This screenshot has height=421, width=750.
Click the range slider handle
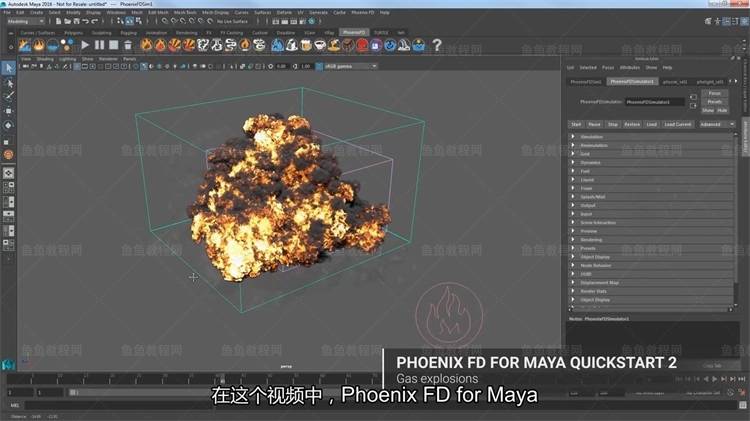(73, 393)
